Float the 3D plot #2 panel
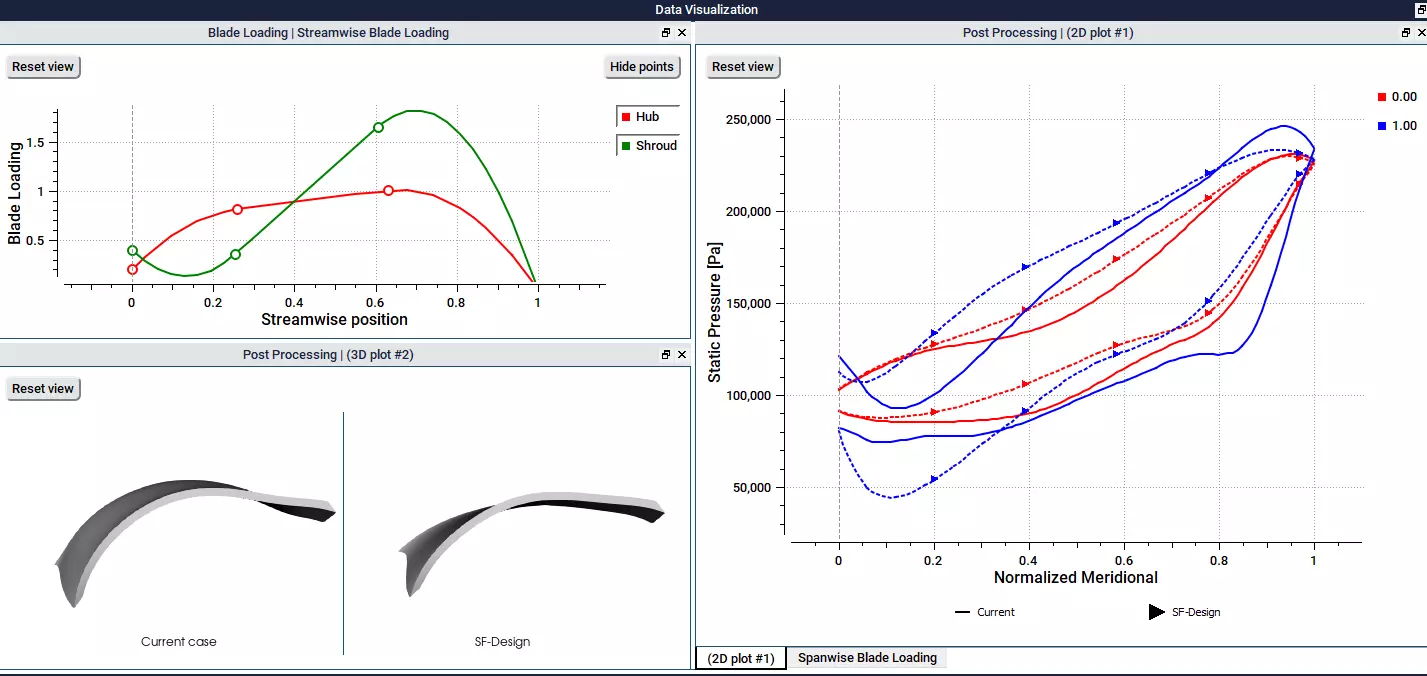 666,355
